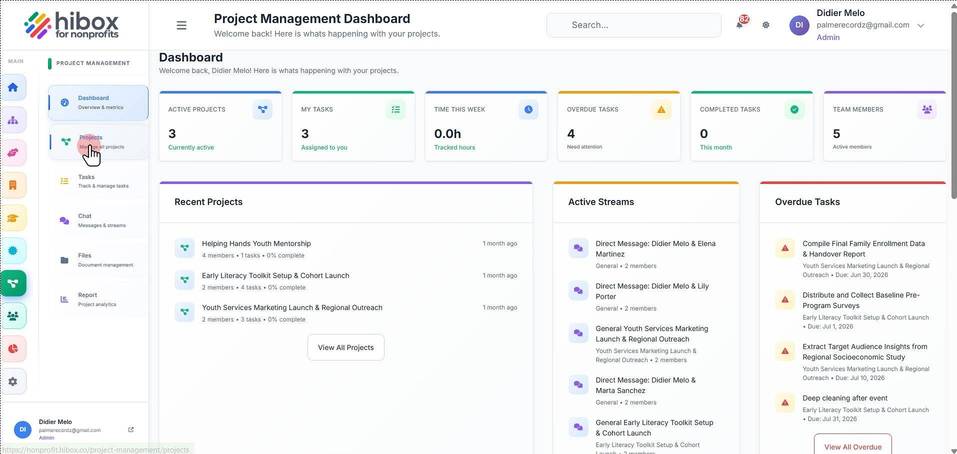This screenshot has height=454, width=957.
Task: Open the red pie chart sidebar icon
Action: (x=13, y=349)
